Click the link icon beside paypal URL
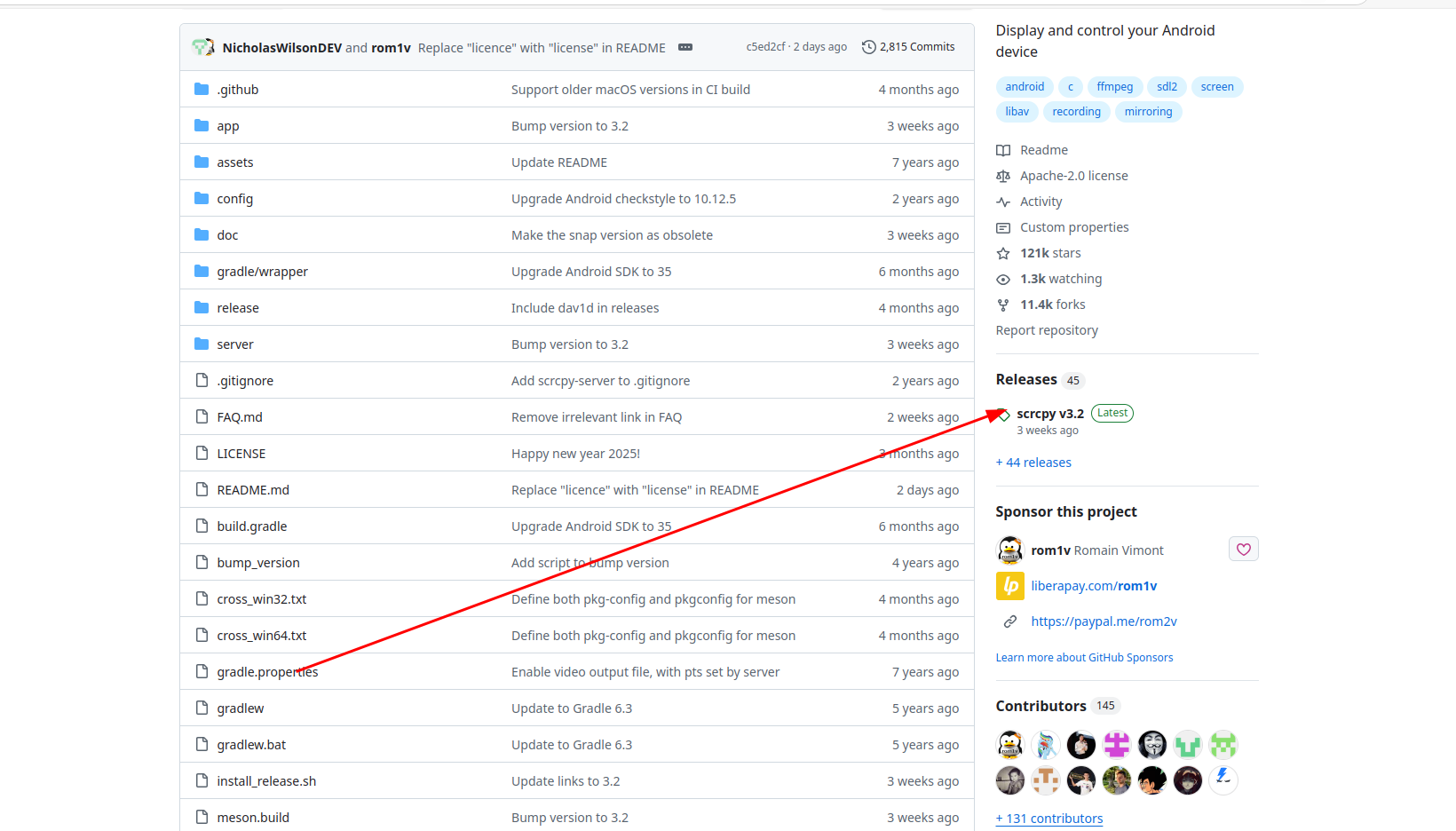Viewport: 1456px width, 831px height. (x=1010, y=621)
